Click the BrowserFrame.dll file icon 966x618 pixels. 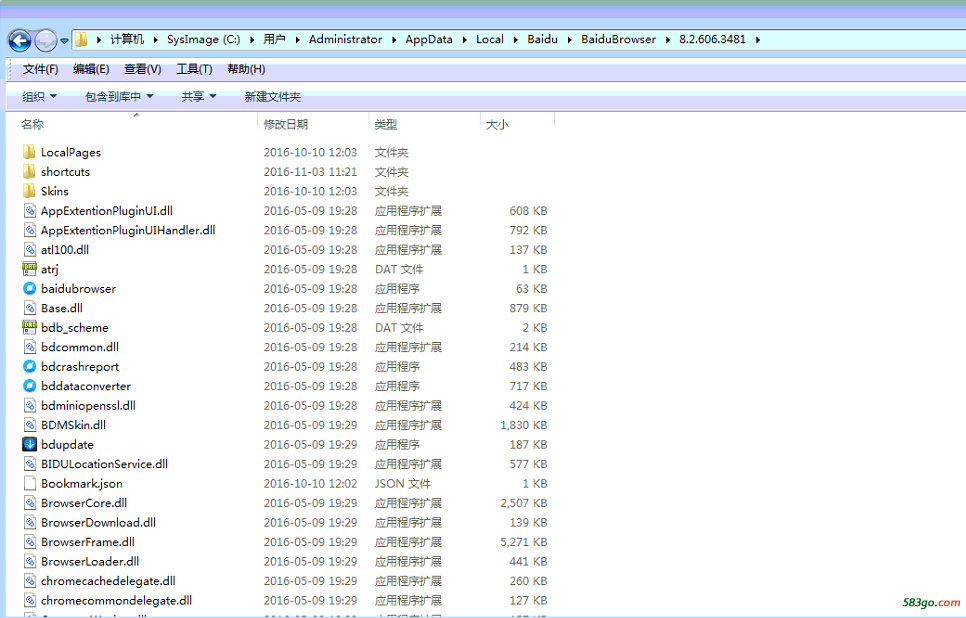pyautogui.click(x=30, y=542)
